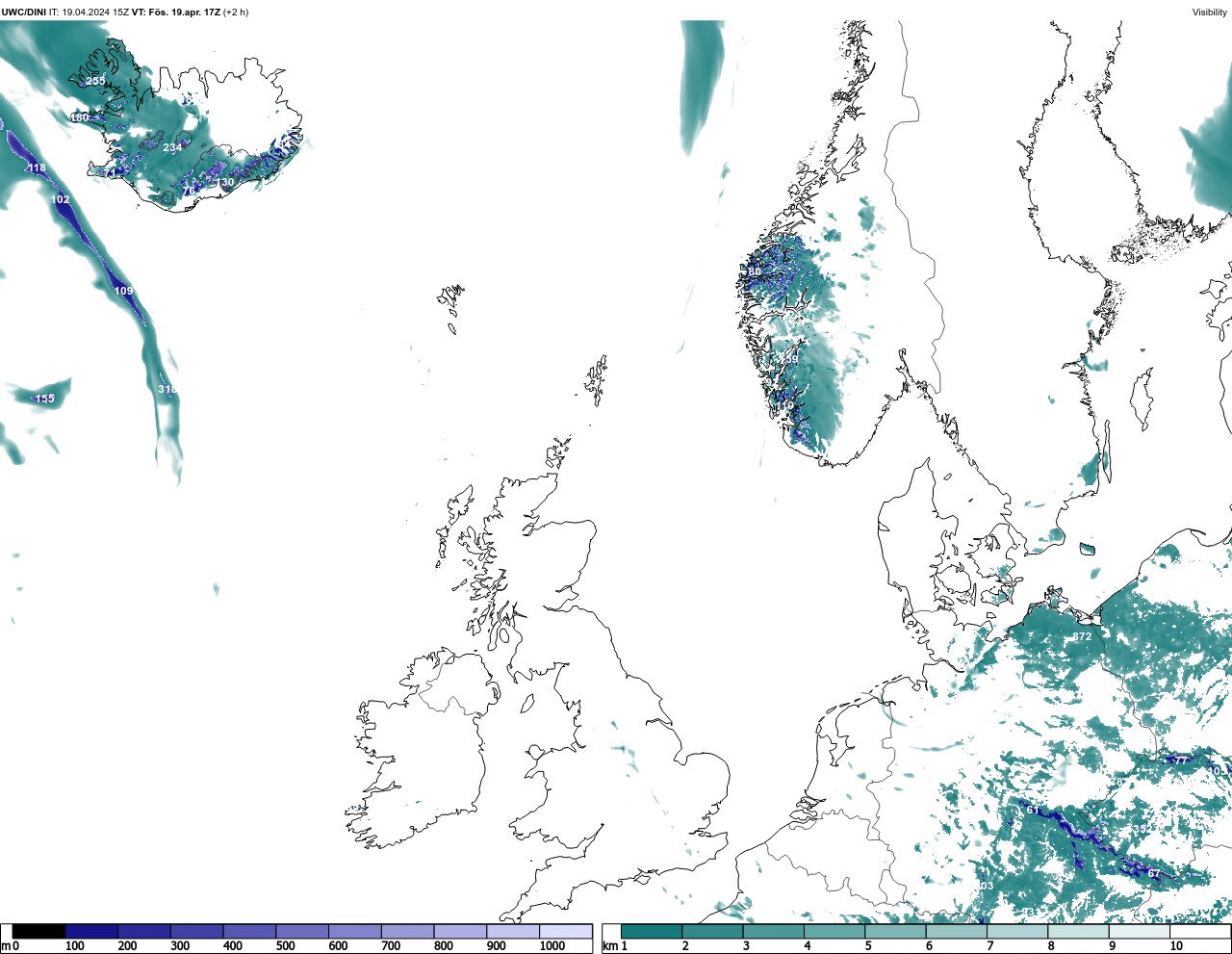This screenshot has width=1232, height=954.
Task: Click the '1000' tick label on the meters scale
Action: pos(552,946)
